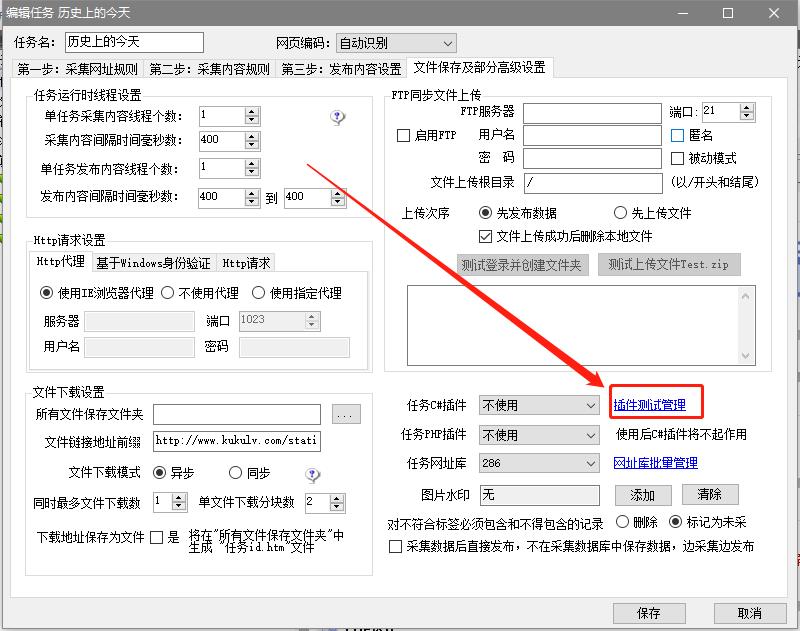Click the 网址库批量管理 link
The height and width of the screenshot is (631, 800).
pyautogui.click(x=655, y=463)
